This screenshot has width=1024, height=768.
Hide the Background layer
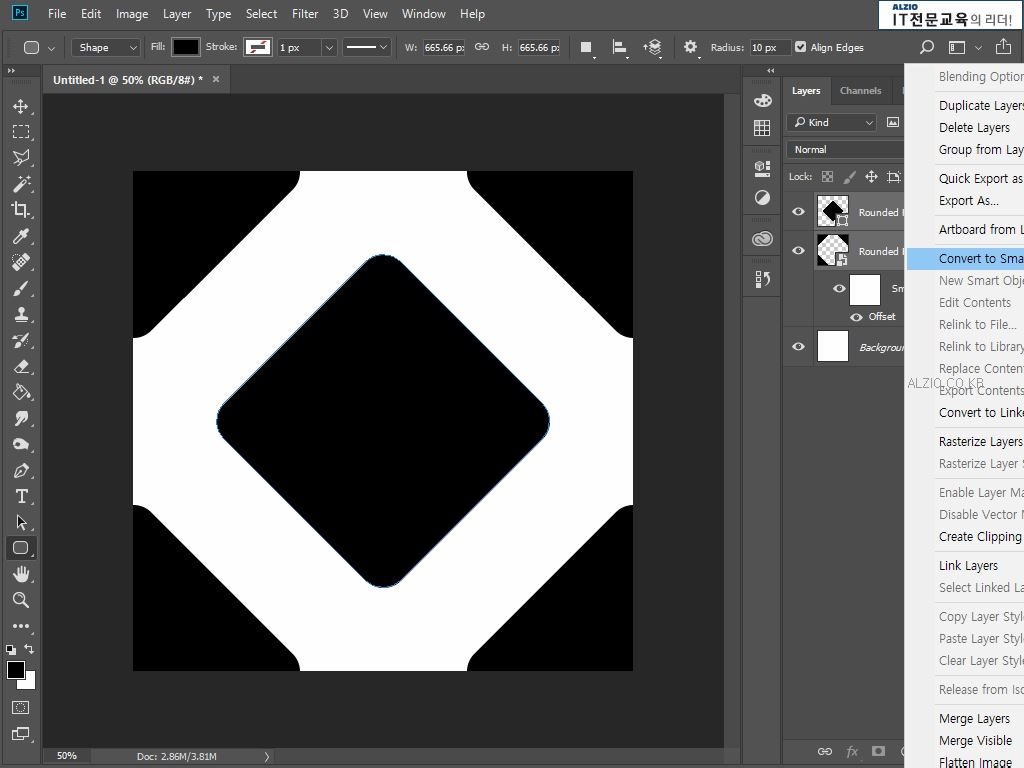pyautogui.click(x=798, y=346)
